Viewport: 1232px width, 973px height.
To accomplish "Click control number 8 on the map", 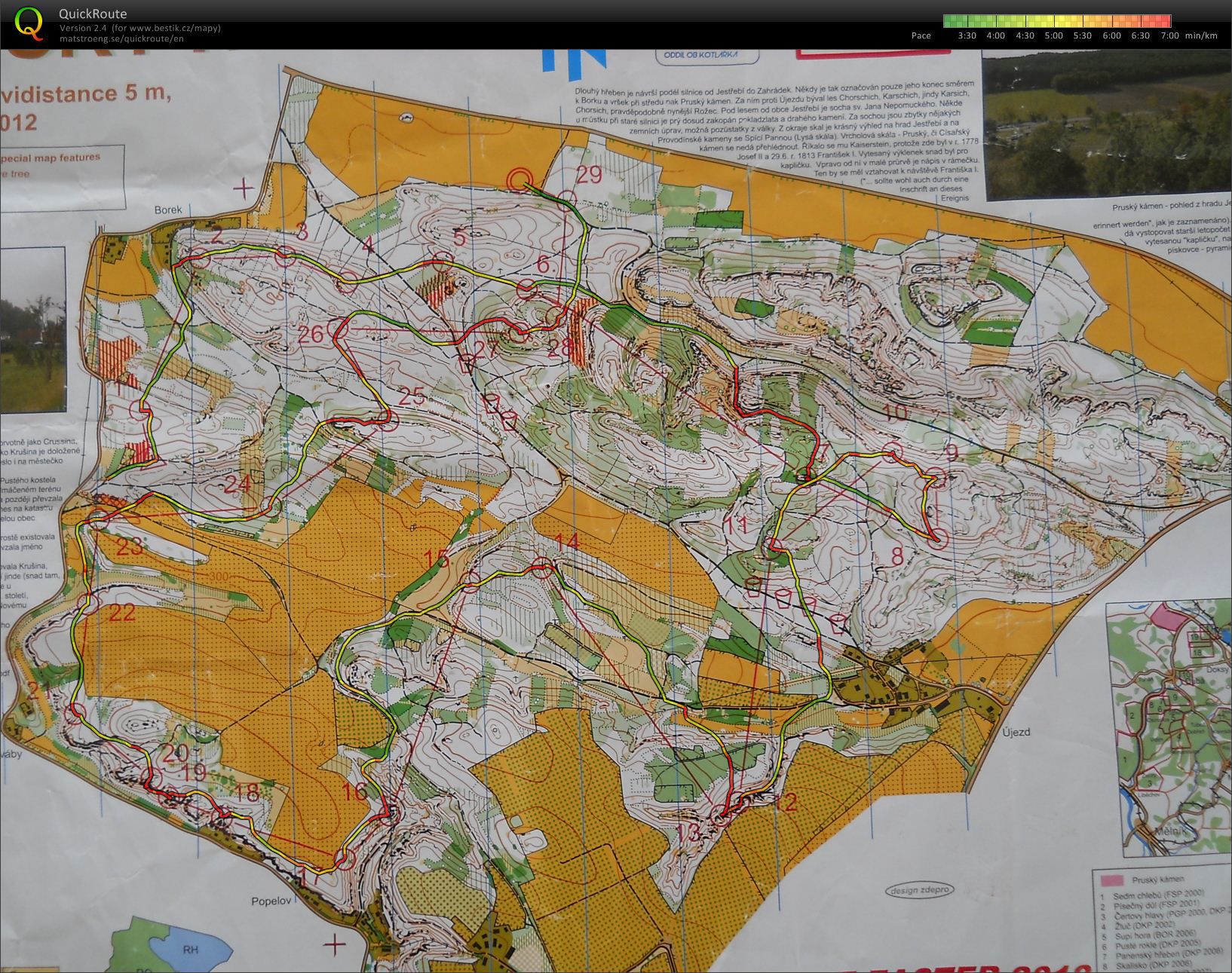I will point(896,556).
